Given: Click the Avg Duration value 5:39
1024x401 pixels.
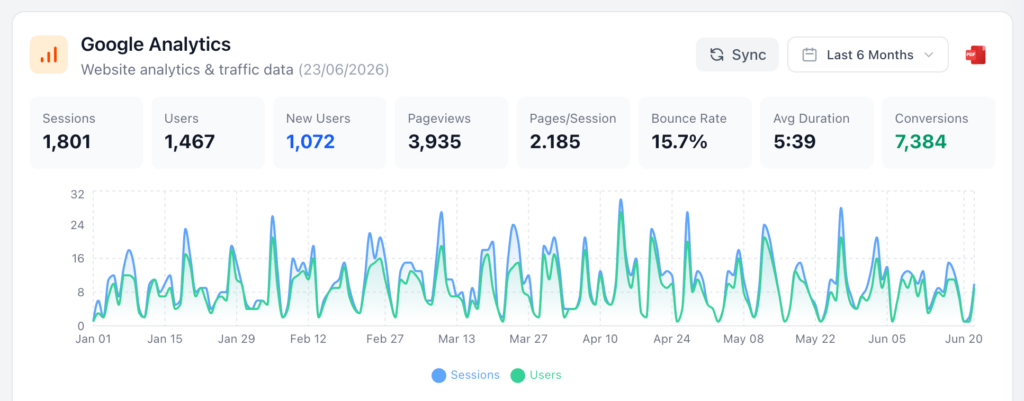Looking at the screenshot, I should coord(794,142).
